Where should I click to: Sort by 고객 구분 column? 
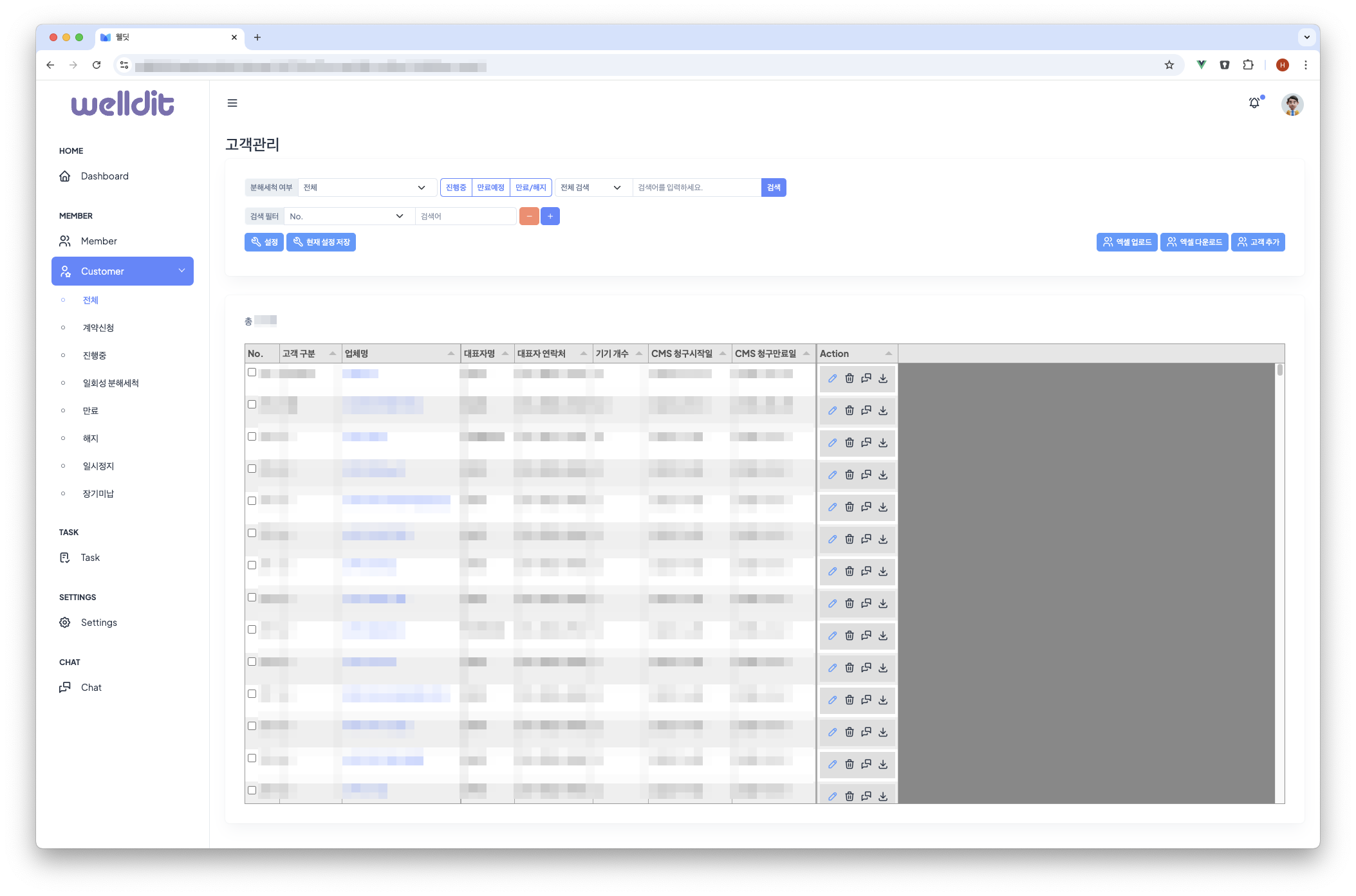click(x=310, y=354)
